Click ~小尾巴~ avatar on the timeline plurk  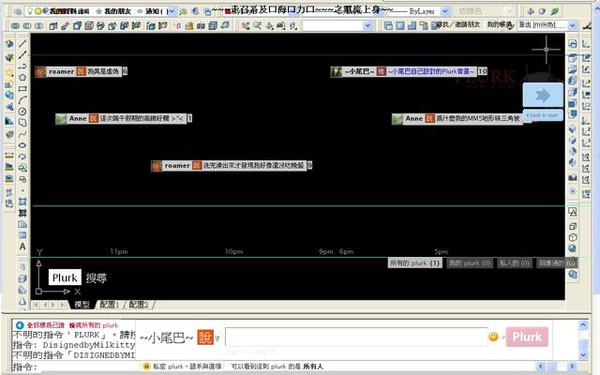pos(336,72)
